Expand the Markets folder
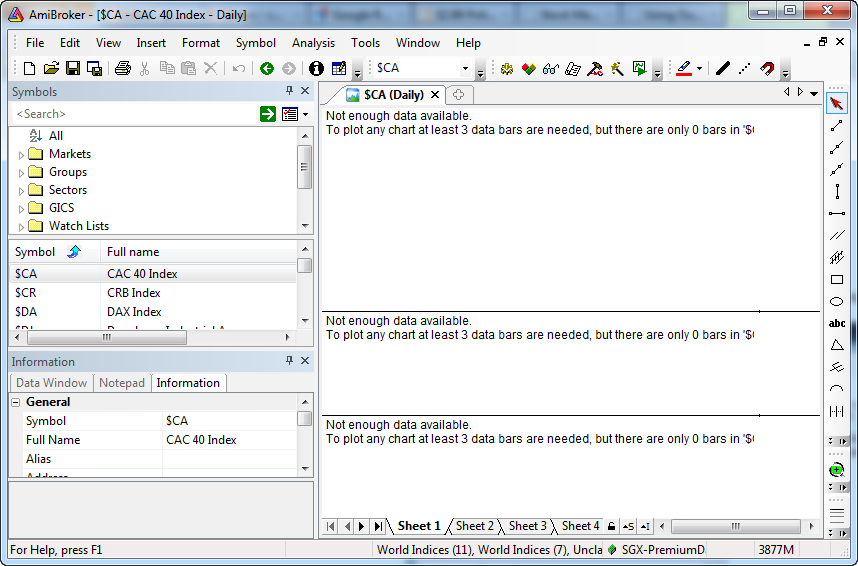The width and height of the screenshot is (858, 566). (x=21, y=155)
